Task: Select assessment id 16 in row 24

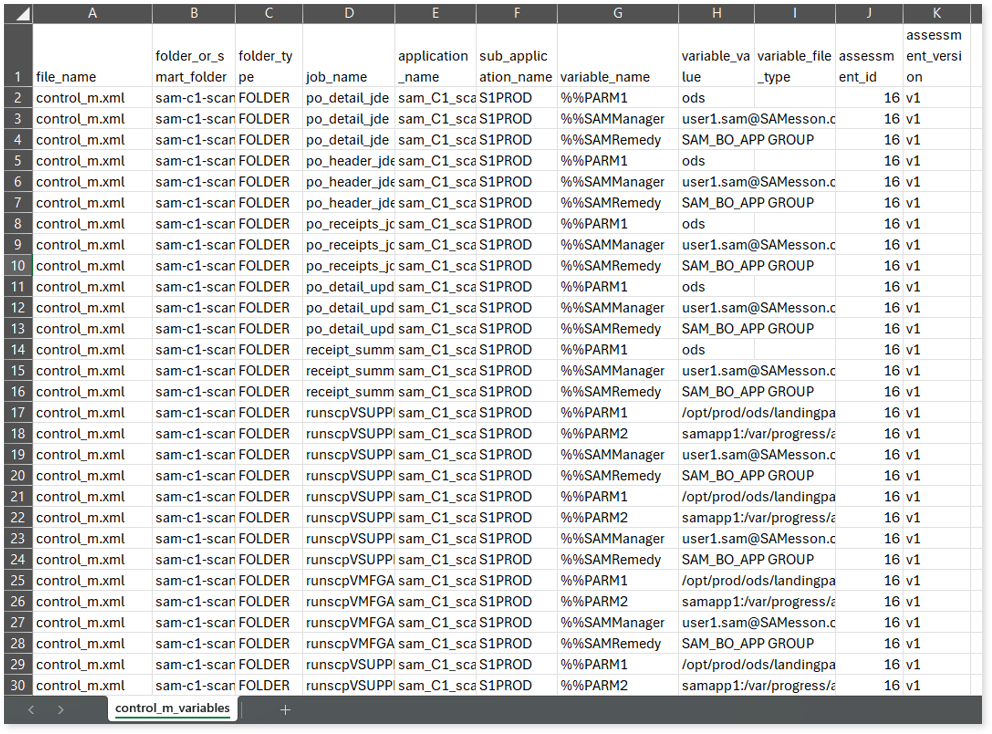Action: click(x=869, y=559)
